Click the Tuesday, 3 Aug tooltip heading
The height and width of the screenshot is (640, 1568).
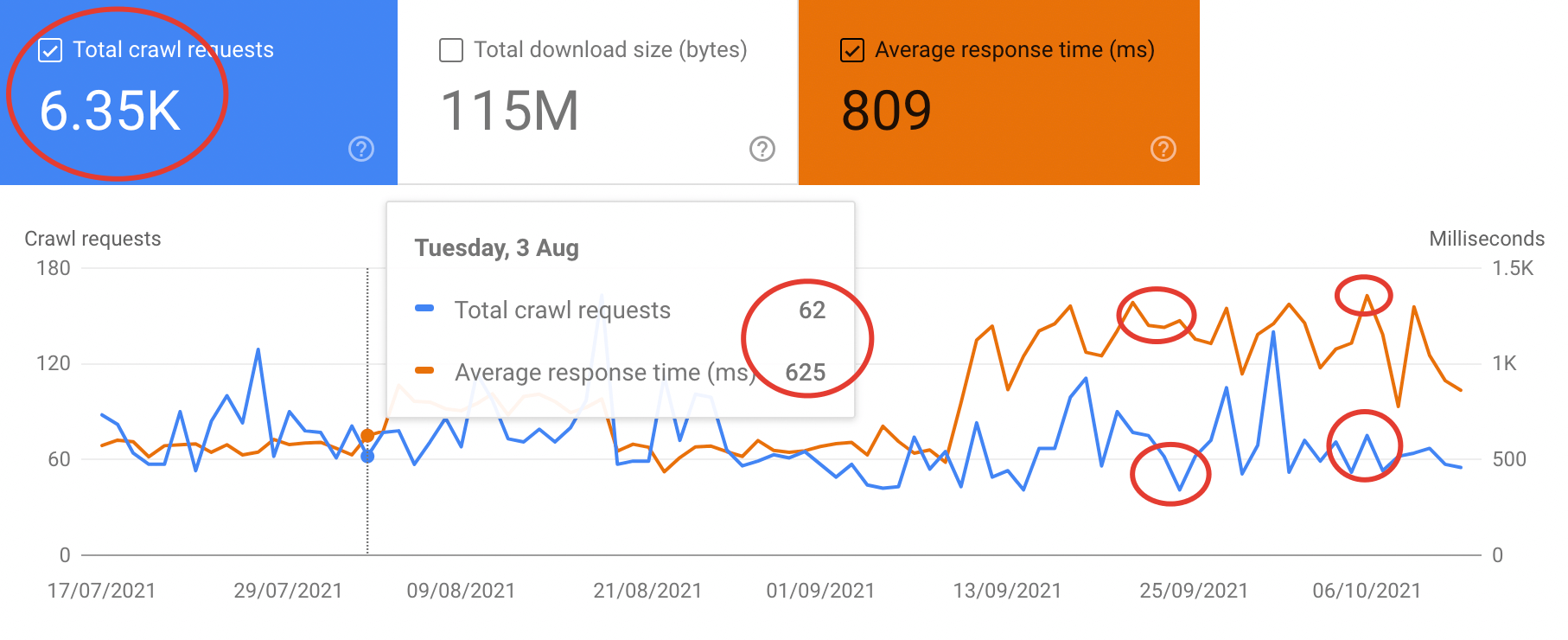click(497, 248)
